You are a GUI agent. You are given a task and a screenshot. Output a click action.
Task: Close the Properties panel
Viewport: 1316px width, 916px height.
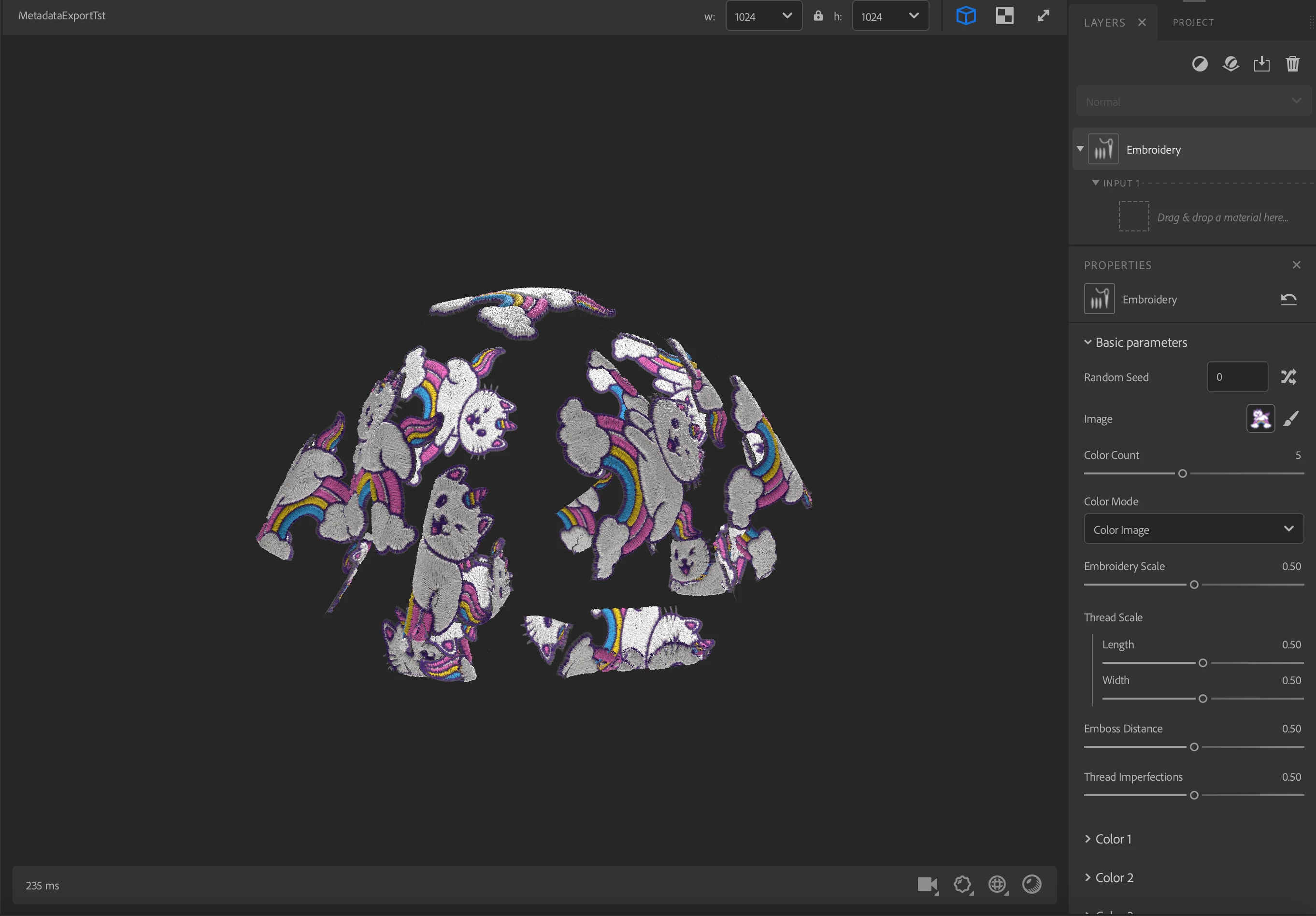click(1297, 265)
